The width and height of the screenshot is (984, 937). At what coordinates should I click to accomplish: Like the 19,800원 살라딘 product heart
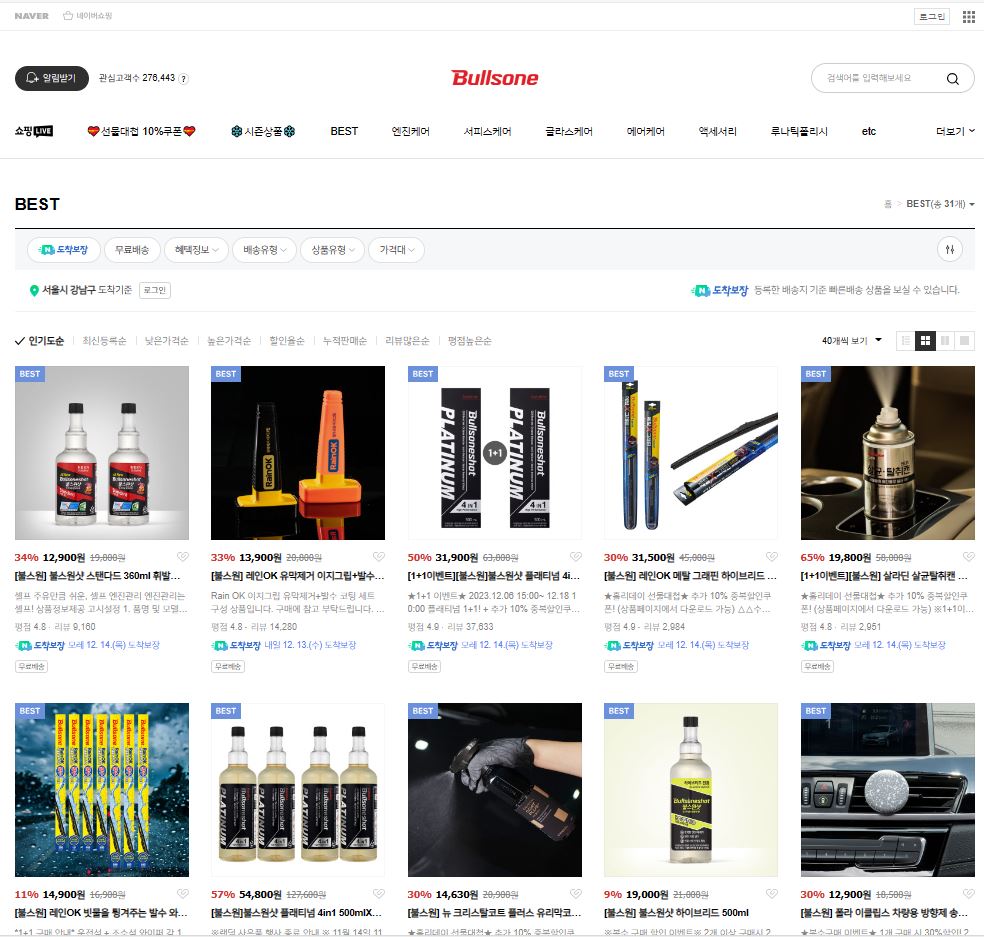pyautogui.click(x=968, y=557)
